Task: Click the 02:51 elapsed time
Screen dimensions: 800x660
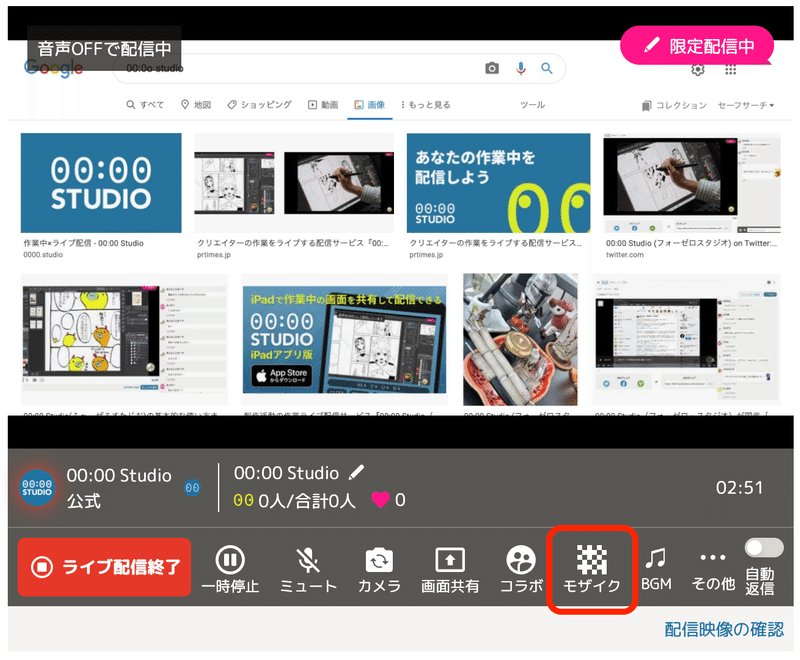Action: 739,488
